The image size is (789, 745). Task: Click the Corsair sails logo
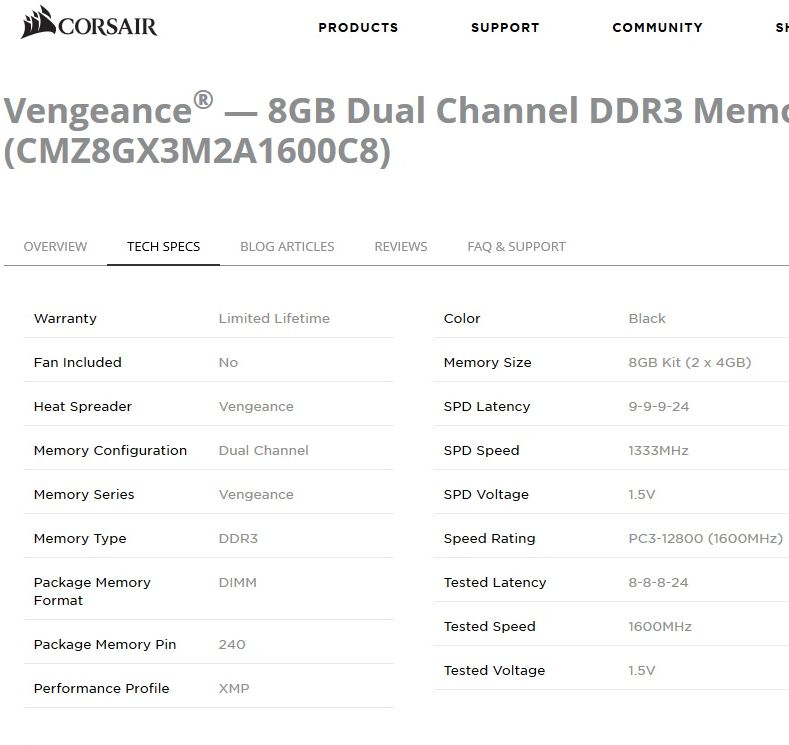click(38, 22)
